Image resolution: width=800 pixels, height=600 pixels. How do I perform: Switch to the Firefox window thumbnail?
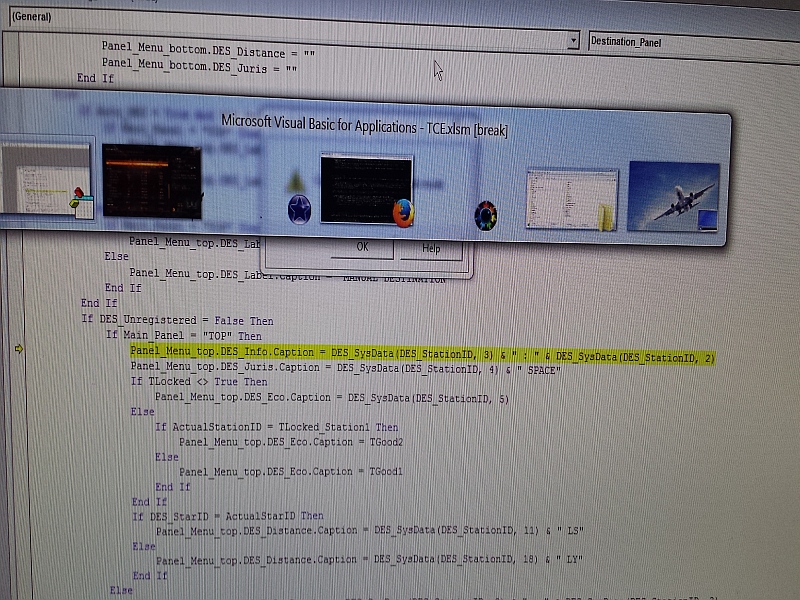click(x=367, y=190)
